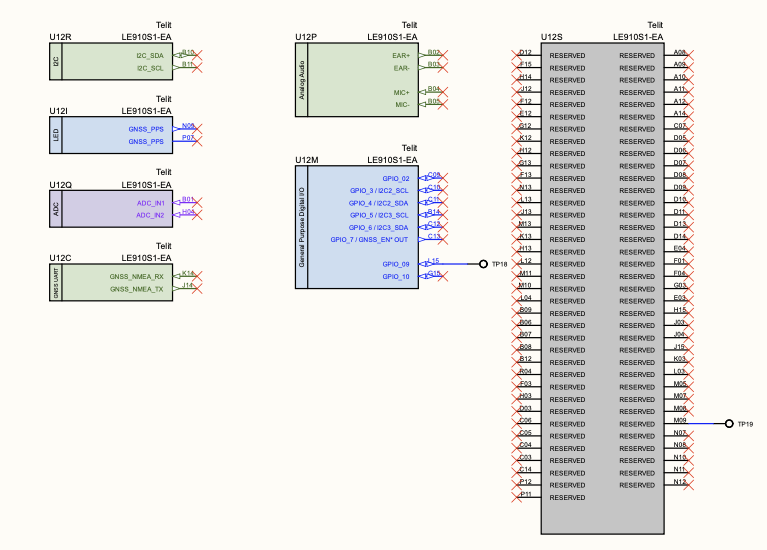This screenshot has width=767, height=550.
Task: Click the TP19 test point circle
Action: click(x=729, y=424)
